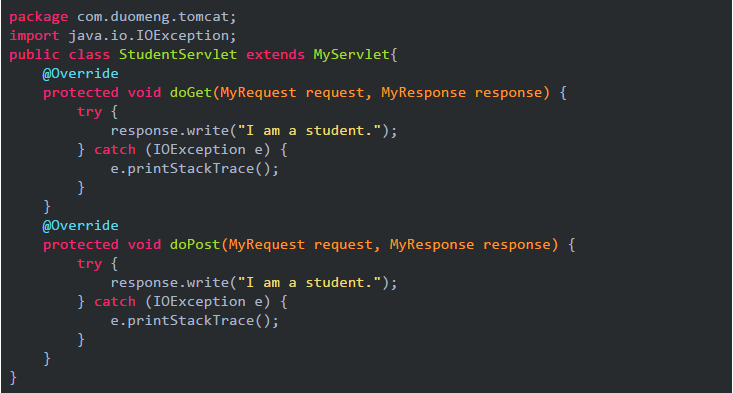Viewport: 733px width, 393px height.
Task: Click java.io.IOException in the import statement
Action: coord(148,36)
